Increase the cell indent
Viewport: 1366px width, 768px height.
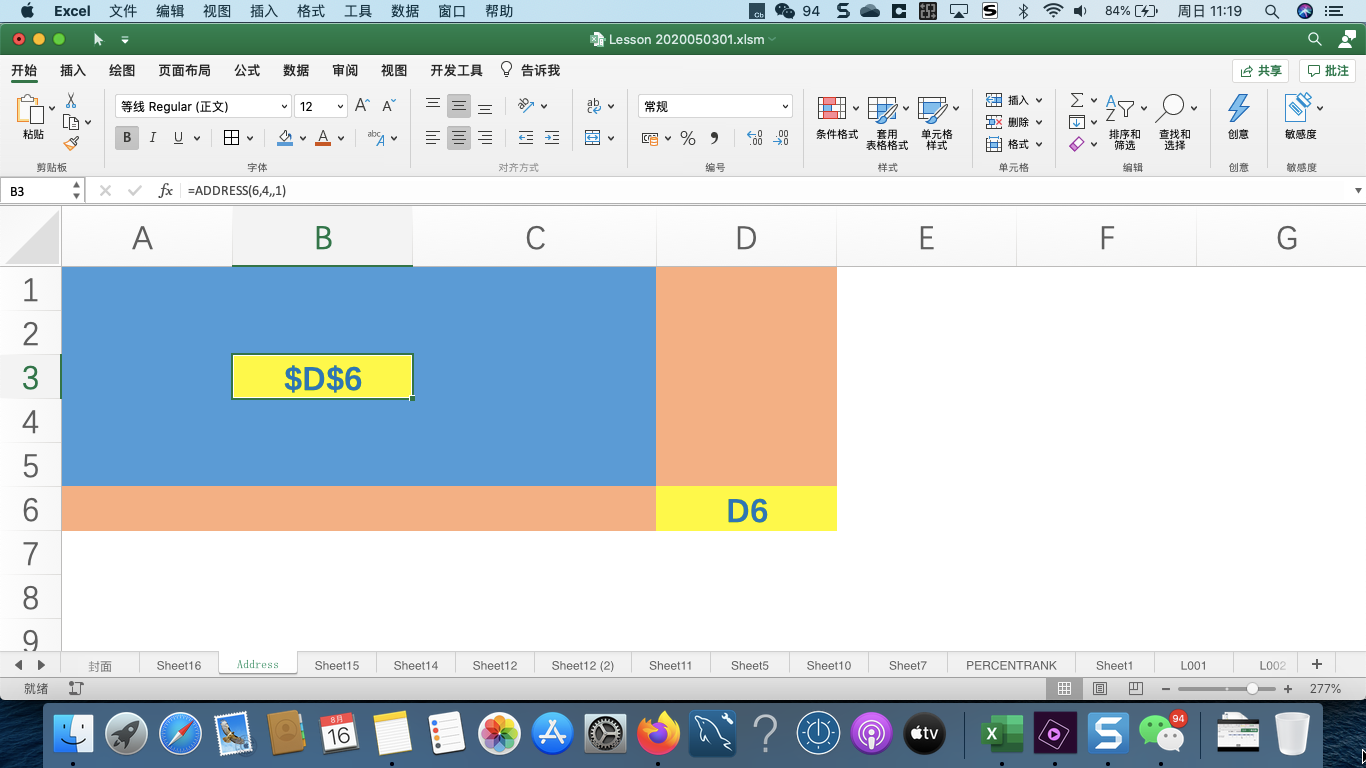point(551,138)
